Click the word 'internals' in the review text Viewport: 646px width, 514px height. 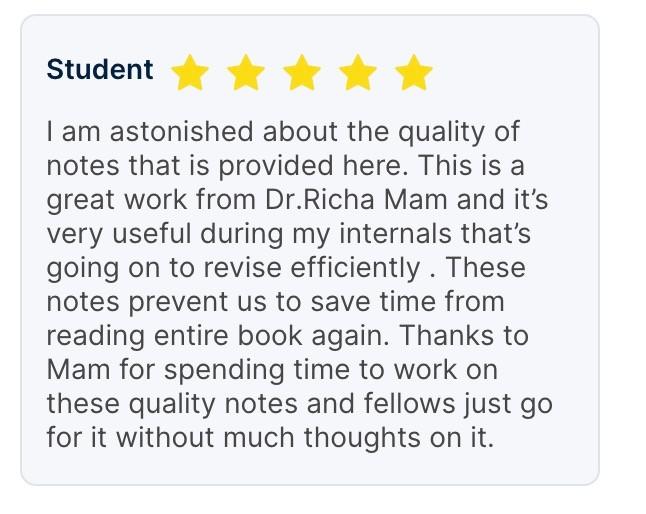point(396,234)
